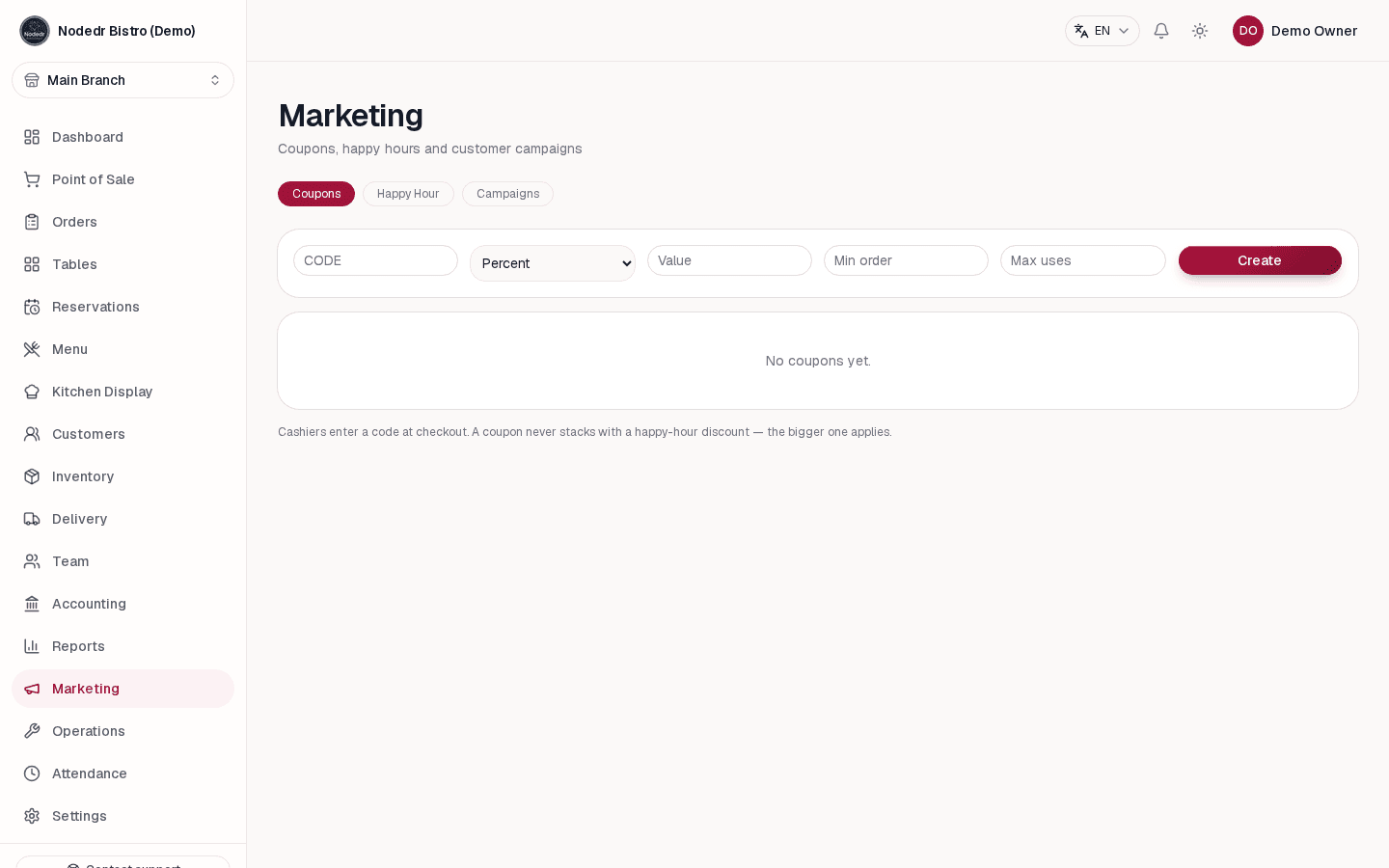Open Operations page link
This screenshot has height=868, width=1389.
pos(123,731)
